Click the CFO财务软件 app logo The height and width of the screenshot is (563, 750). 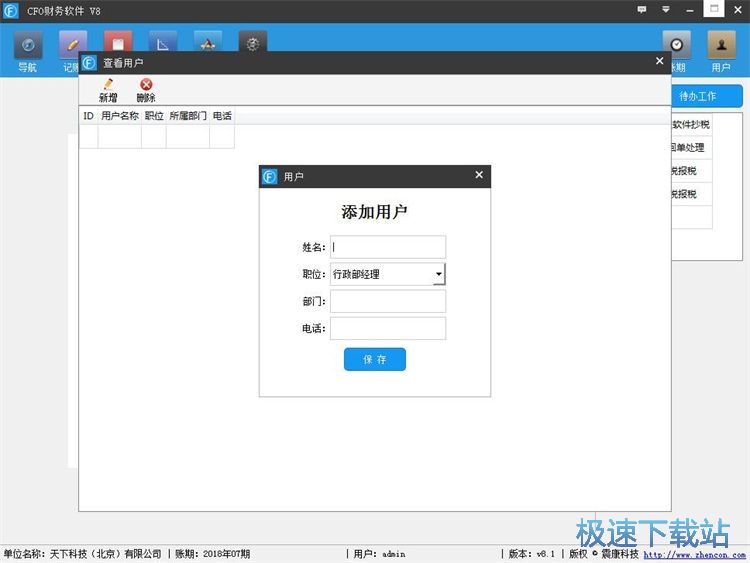pos(11,11)
